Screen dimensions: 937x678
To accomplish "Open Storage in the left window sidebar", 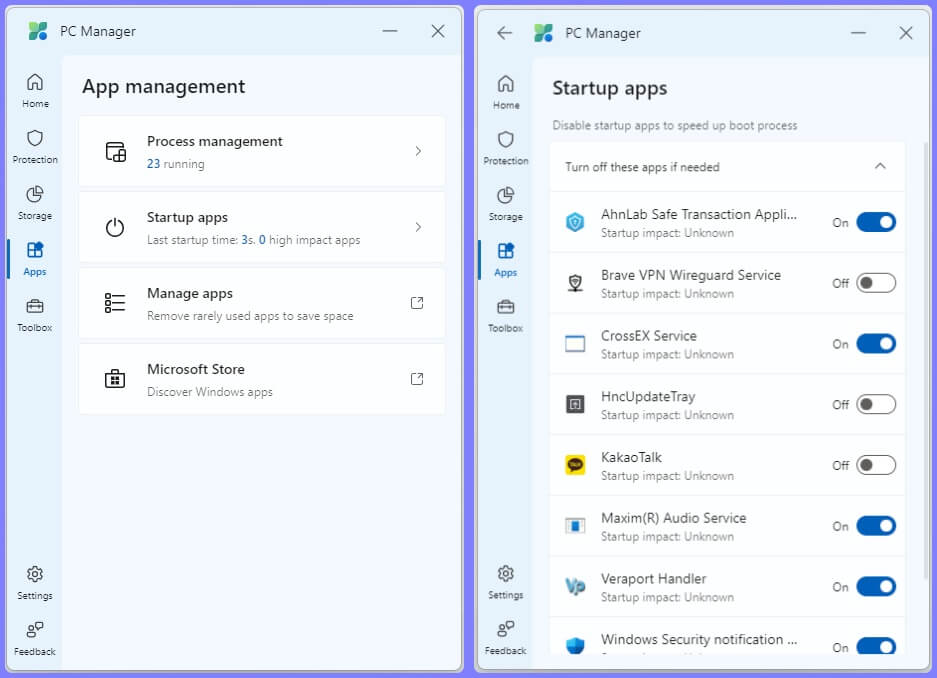I will point(35,203).
